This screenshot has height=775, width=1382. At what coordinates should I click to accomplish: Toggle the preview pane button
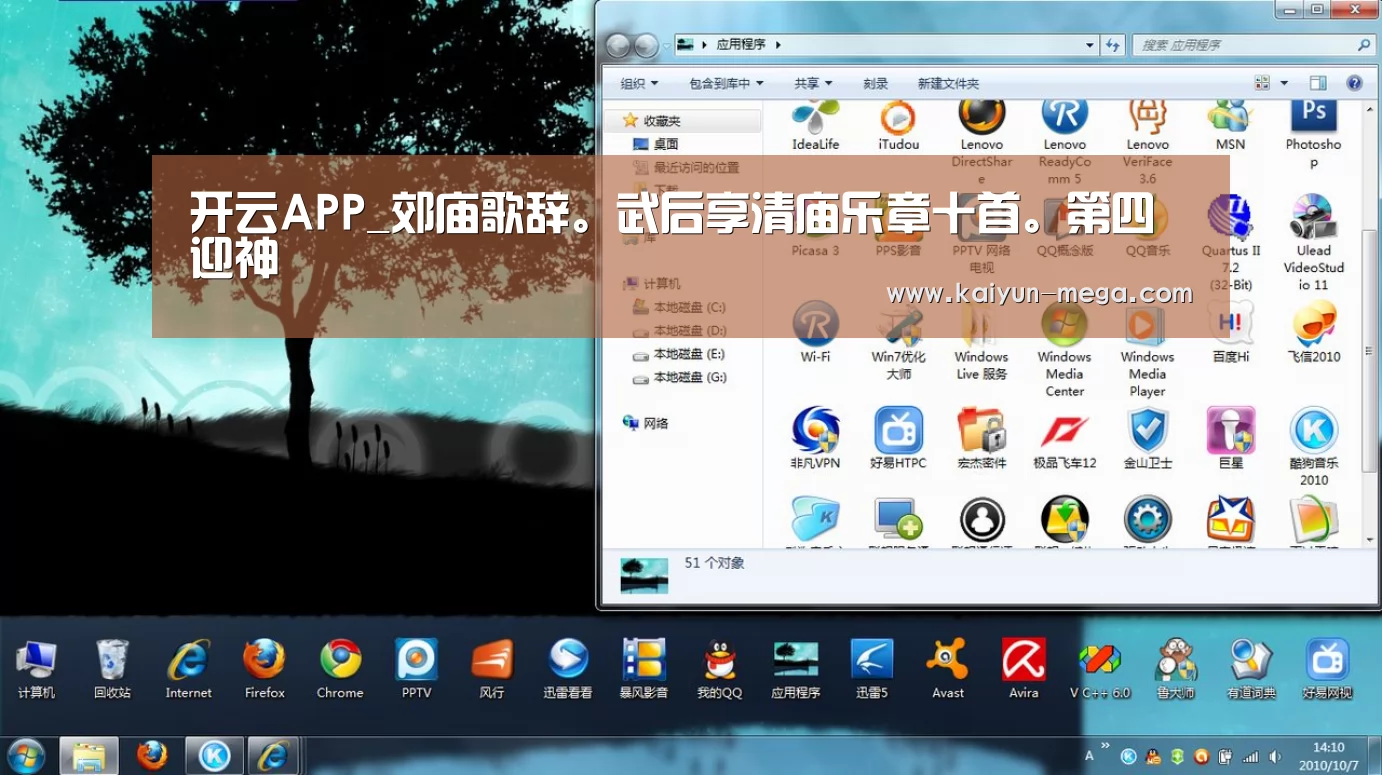(x=1318, y=84)
